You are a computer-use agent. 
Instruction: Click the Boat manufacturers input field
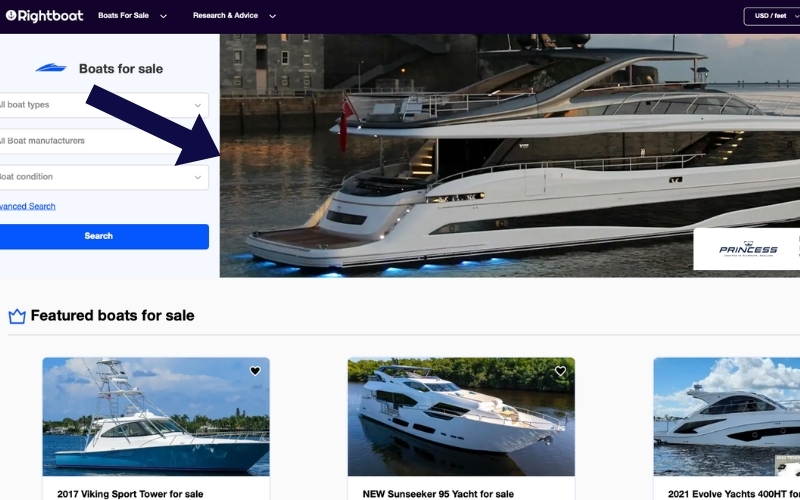pos(102,141)
